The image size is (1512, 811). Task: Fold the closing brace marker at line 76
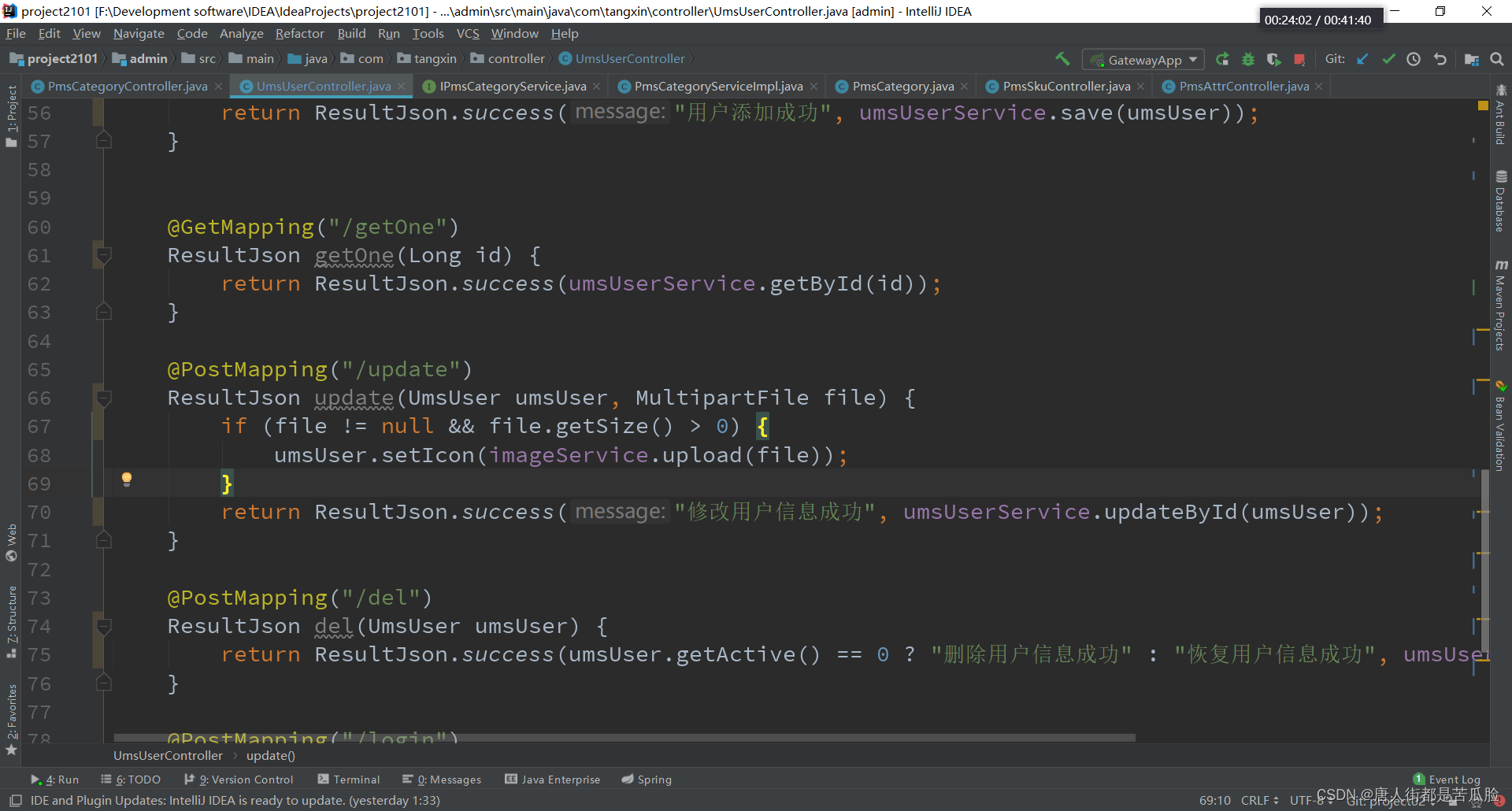103,683
